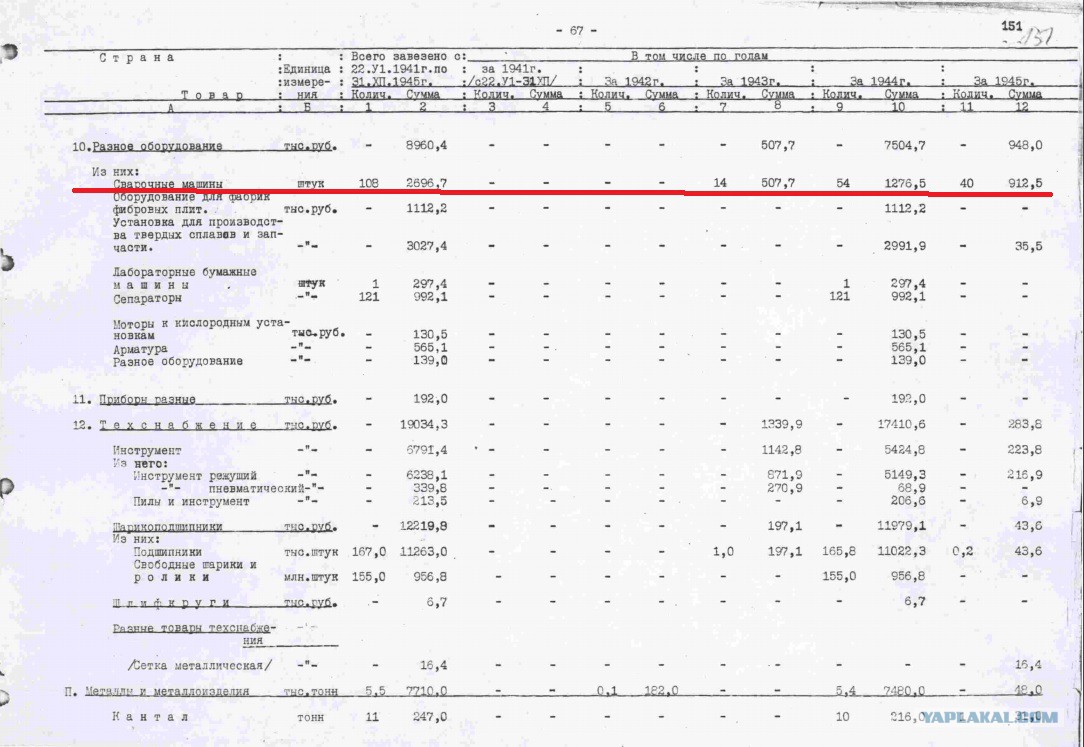Screen dimensions: 1084x747
Task: Click the 'Техснабжение' section heading
Action: coord(178,425)
